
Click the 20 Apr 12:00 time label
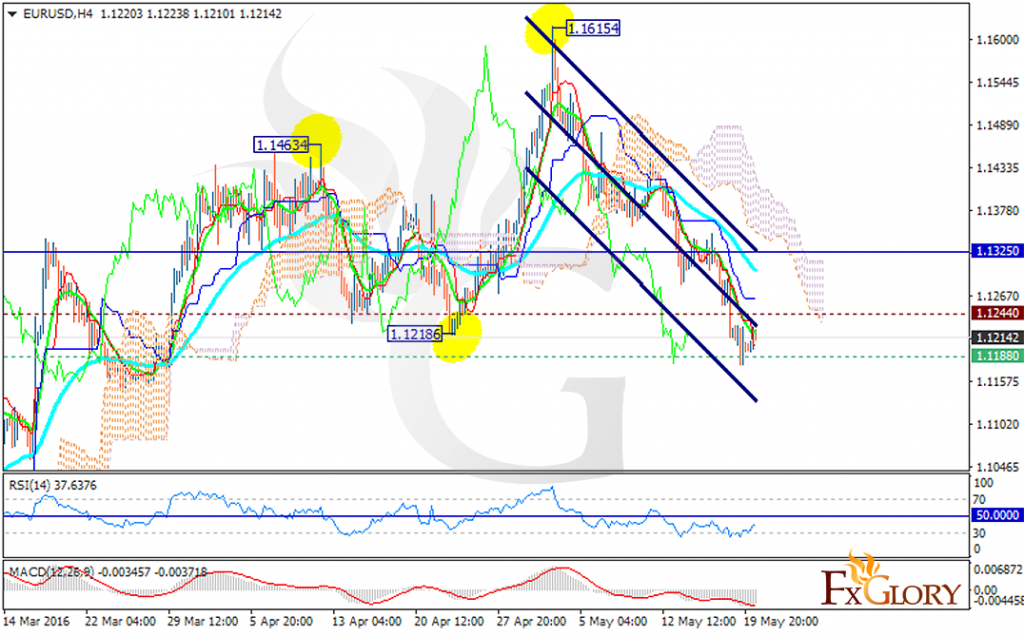(449, 621)
